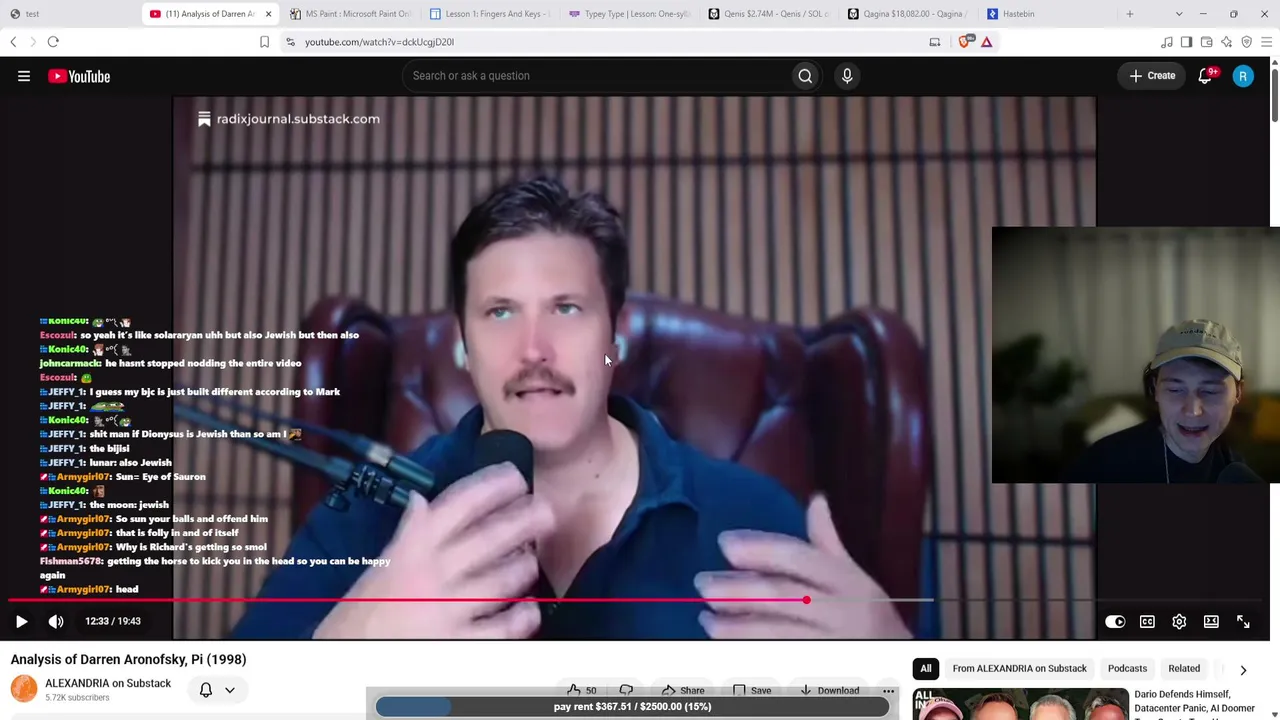Save video to a playlist

pos(751,690)
